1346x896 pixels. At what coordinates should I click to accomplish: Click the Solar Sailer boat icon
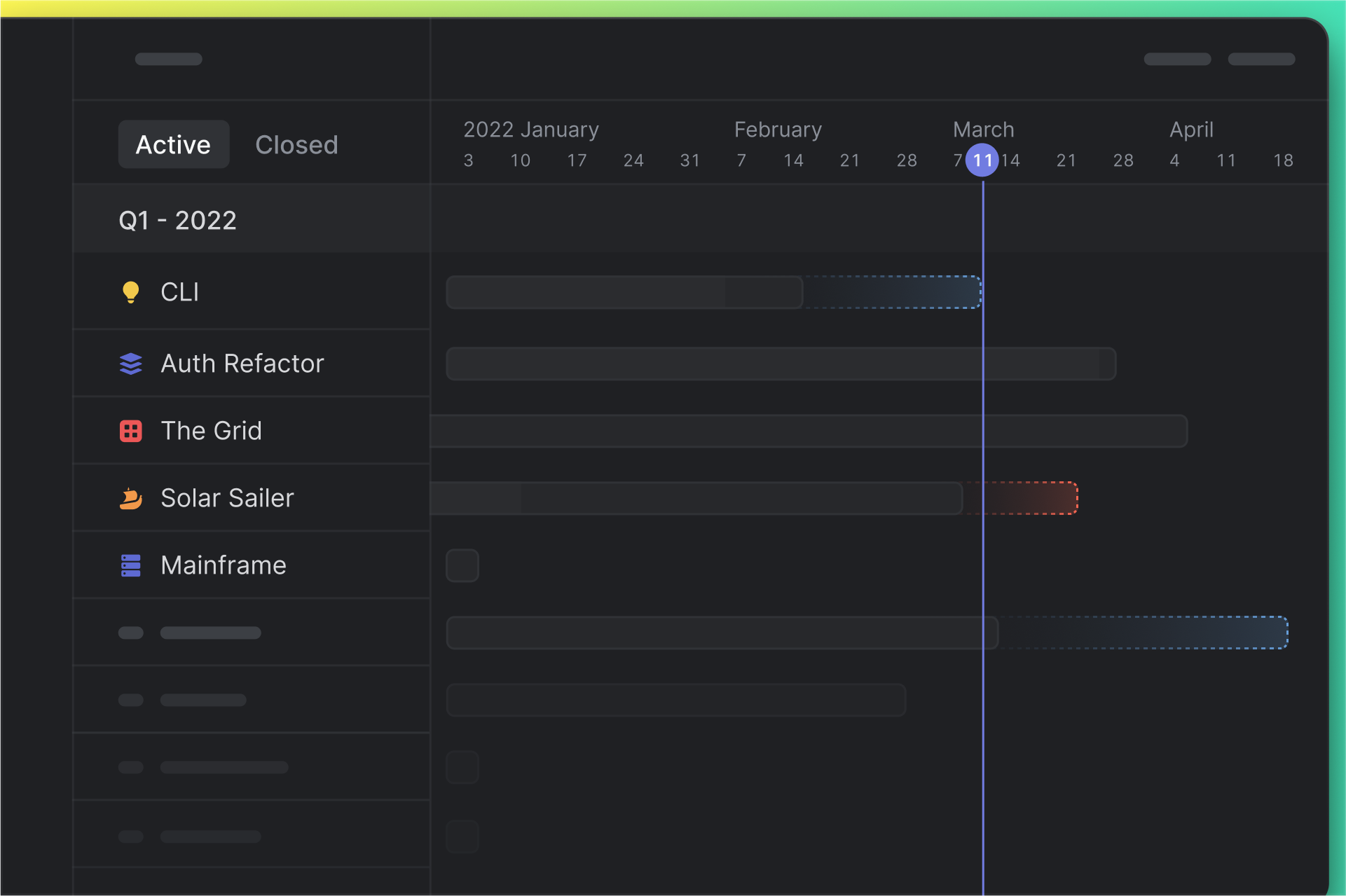130,498
